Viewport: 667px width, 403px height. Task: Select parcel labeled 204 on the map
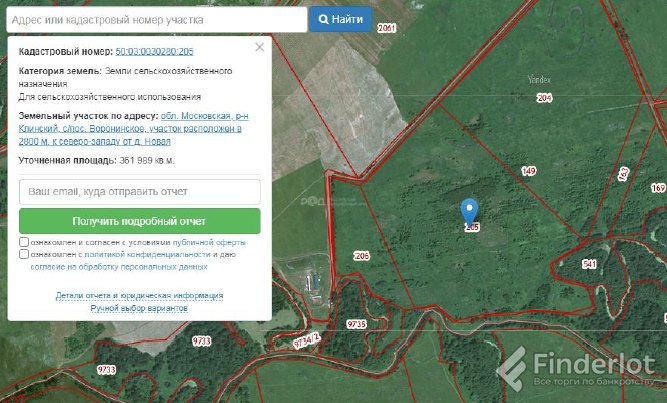click(x=544, y=98)
